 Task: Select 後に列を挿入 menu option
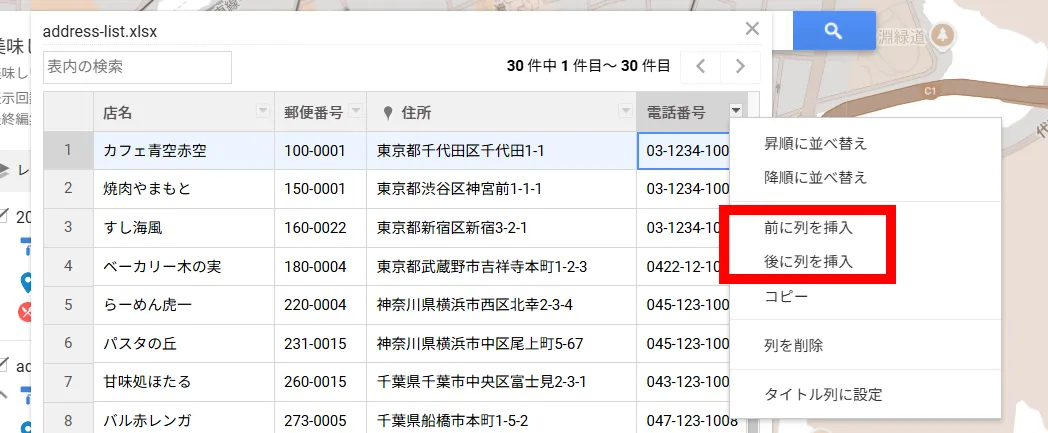tap(808, 262)
